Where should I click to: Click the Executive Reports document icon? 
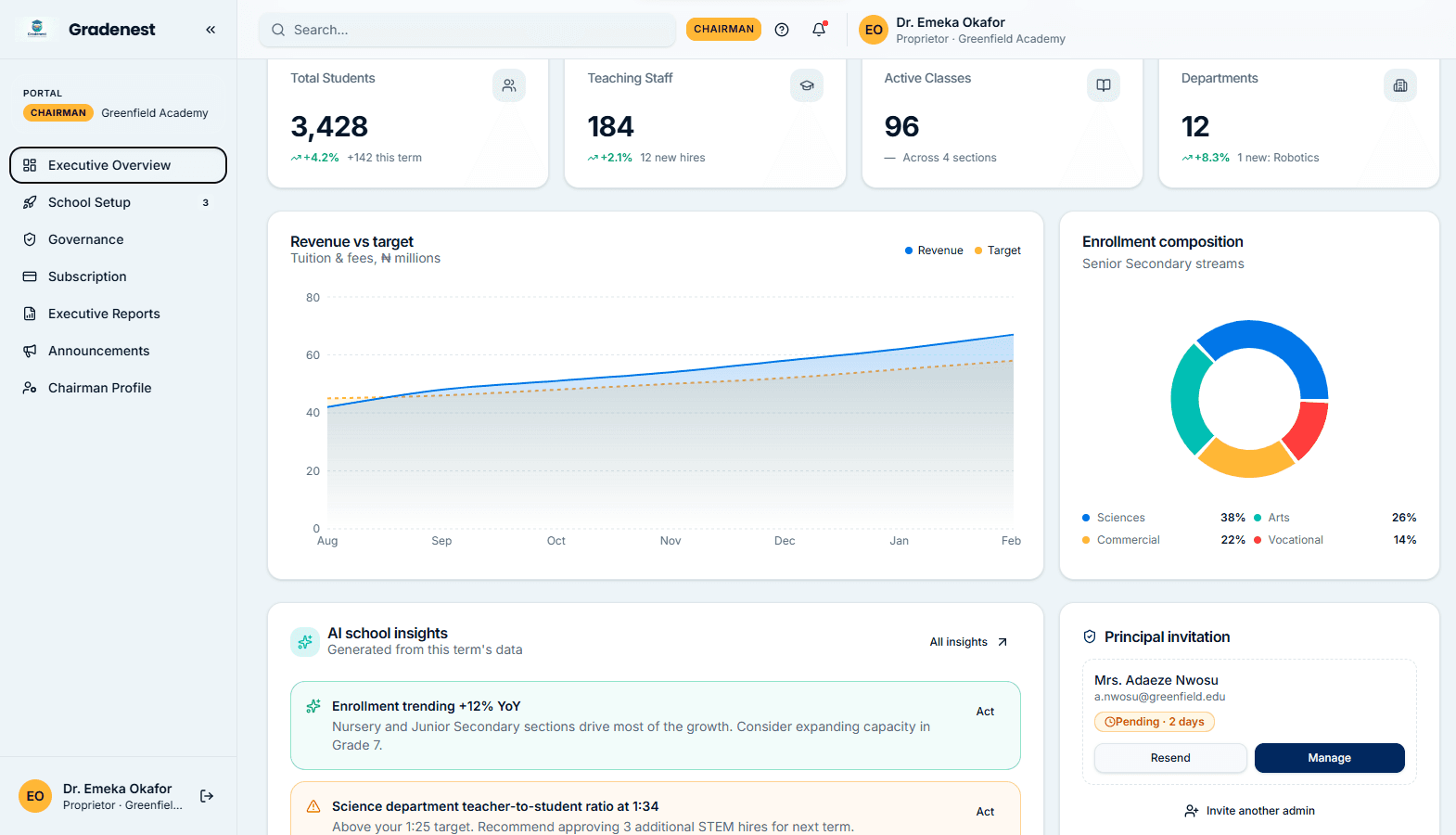(x=30, y=314)
